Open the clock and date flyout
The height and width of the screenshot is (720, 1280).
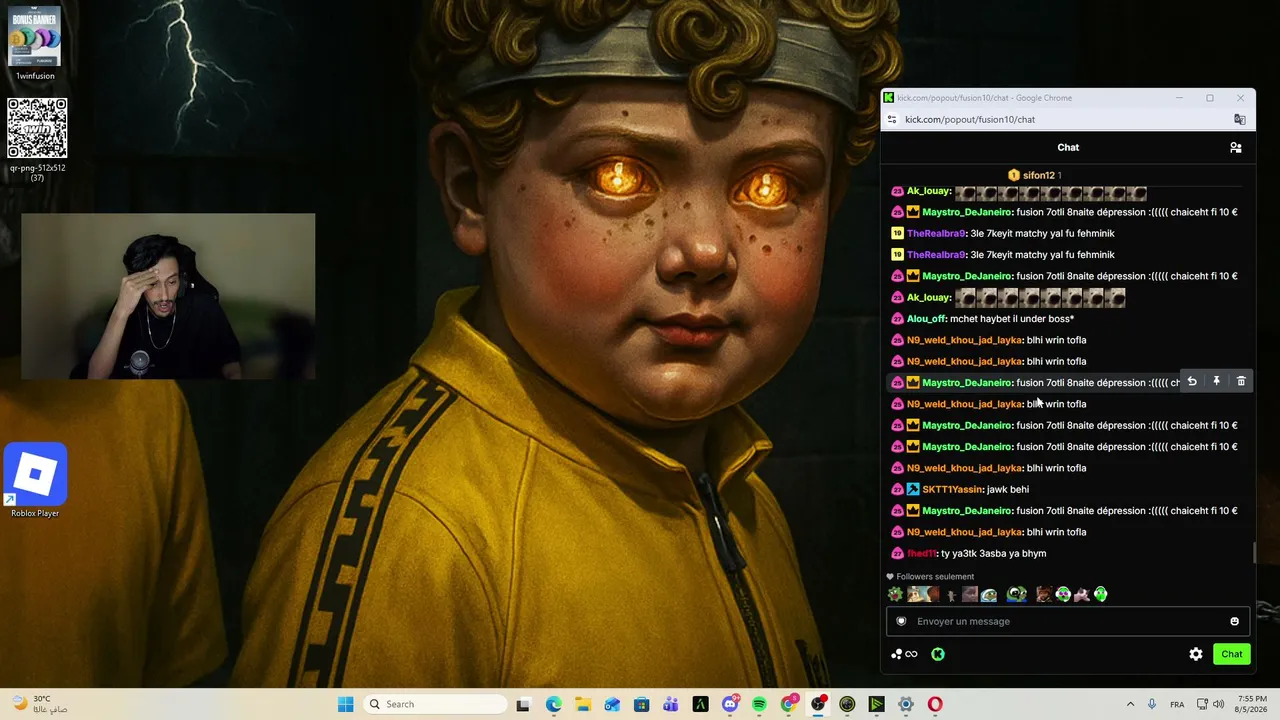pyautogui.click(x=1252, y=704)
